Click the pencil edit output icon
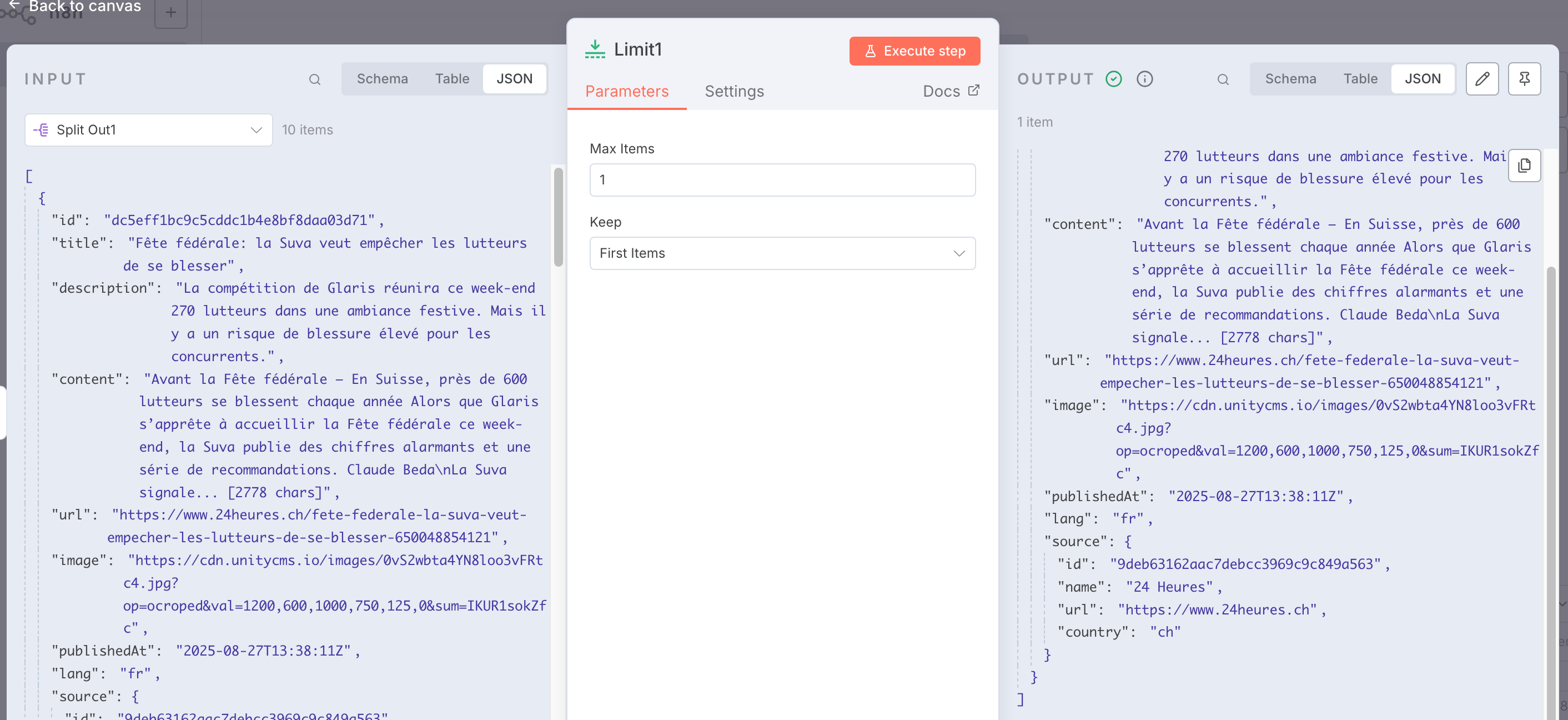 tap(1481, 78)
